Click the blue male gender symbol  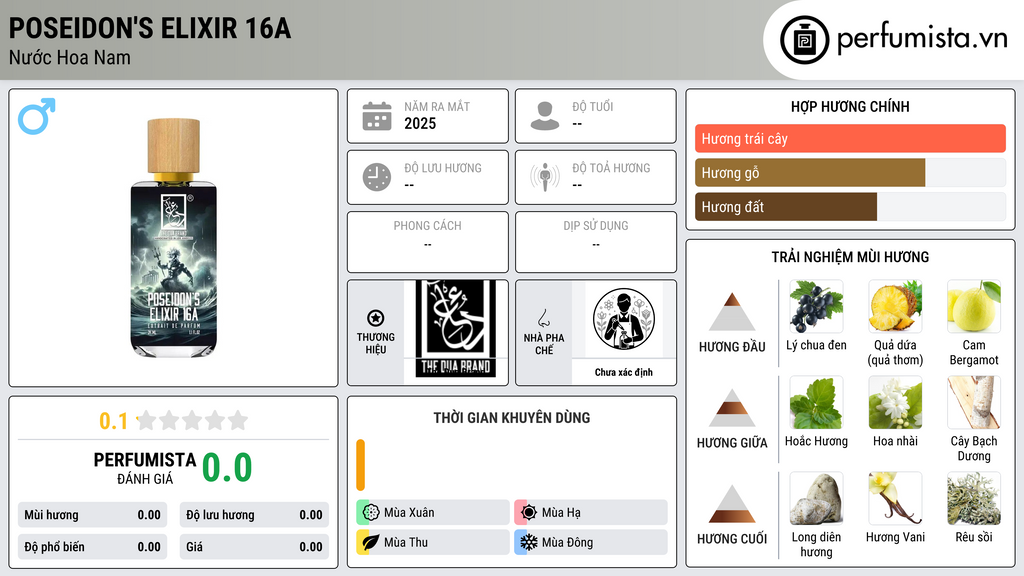point(37,116)
